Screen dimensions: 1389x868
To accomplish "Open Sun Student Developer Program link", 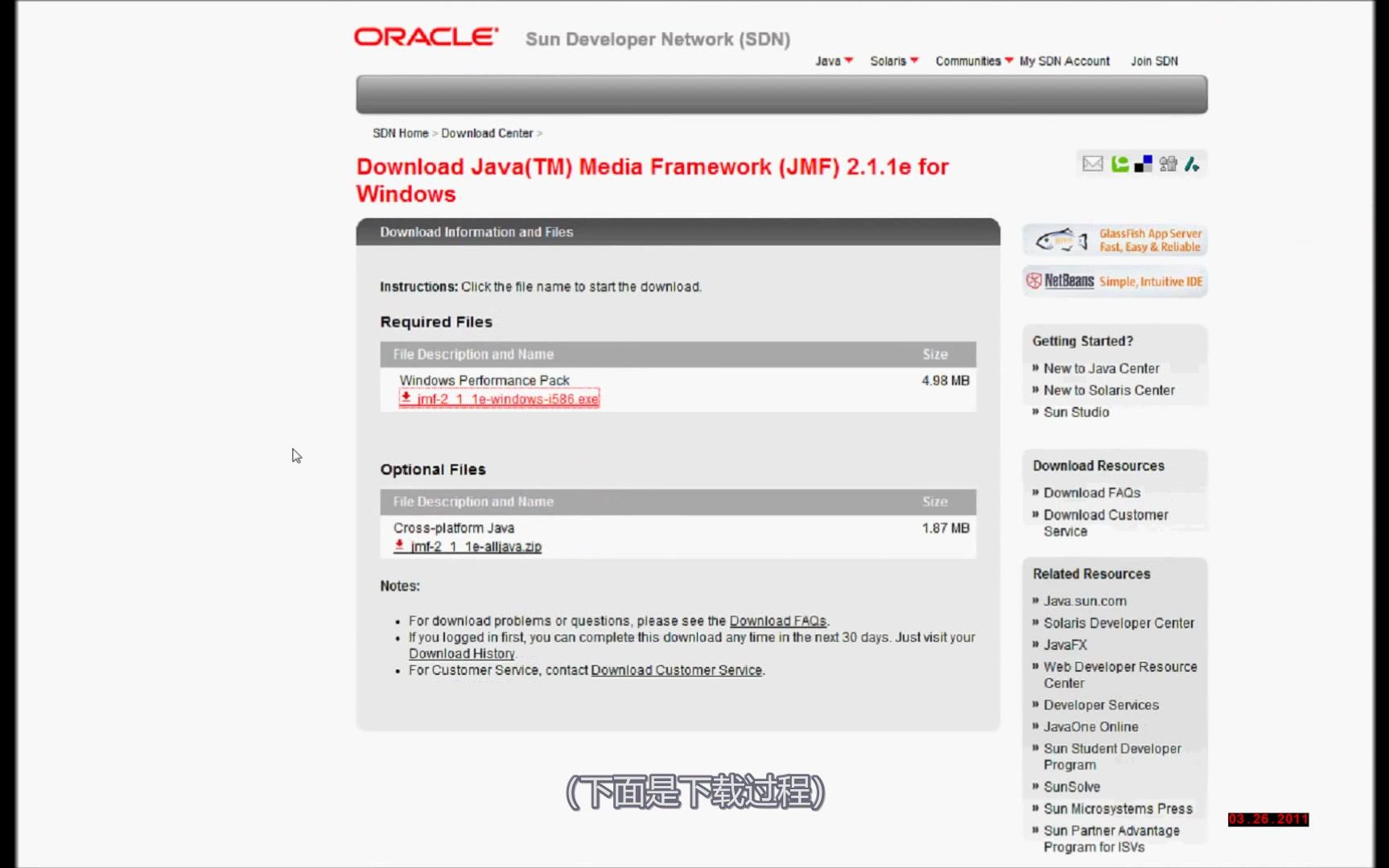I will pos(1112,756).
